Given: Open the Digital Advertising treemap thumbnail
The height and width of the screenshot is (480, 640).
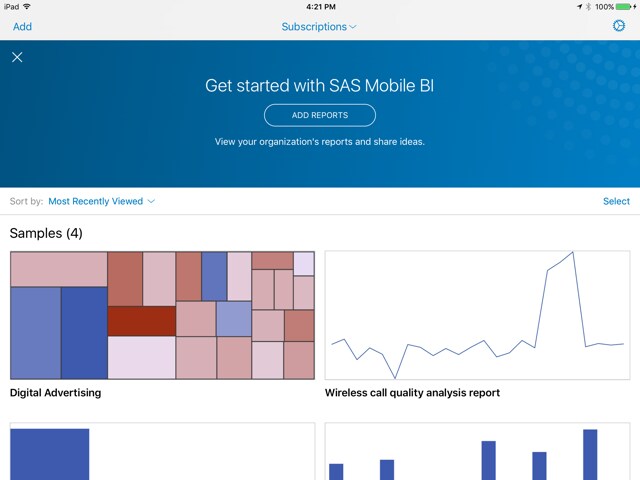Looking at the screenshot, I should pos(162,315).
